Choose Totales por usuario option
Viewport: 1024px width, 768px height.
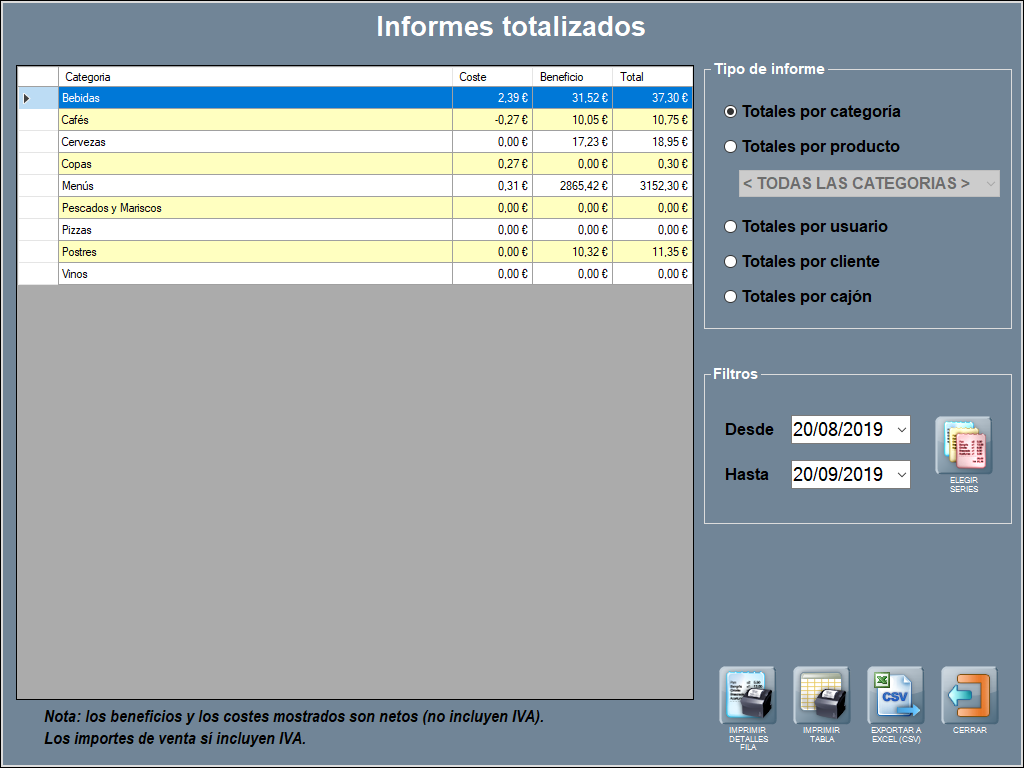pos(731,227)
